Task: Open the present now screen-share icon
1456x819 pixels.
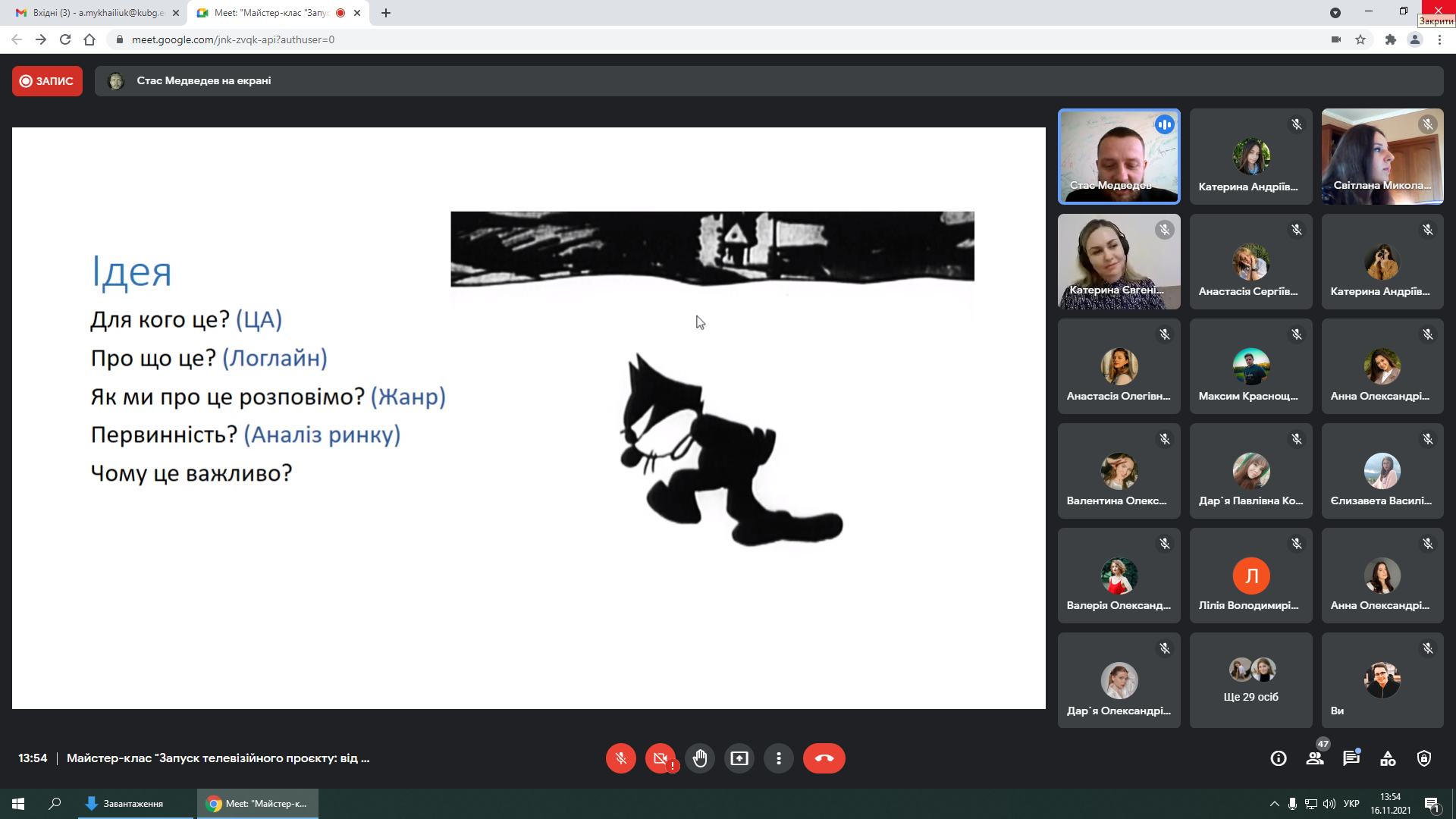Action: tap(739, 758)
